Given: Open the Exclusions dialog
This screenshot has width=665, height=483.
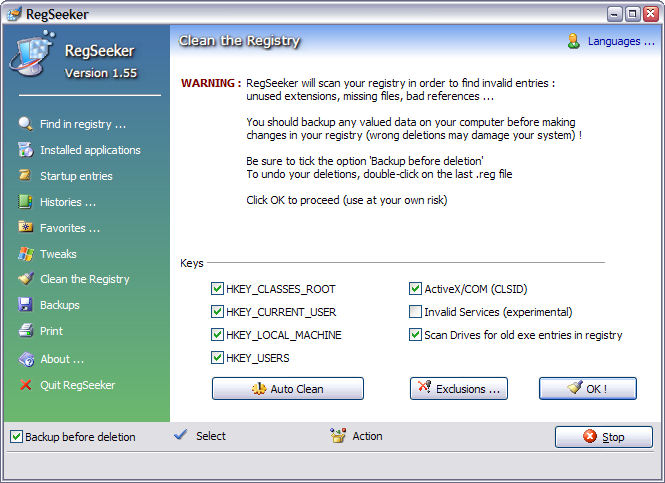Looking at the screenshot, I should pos(459,388).
